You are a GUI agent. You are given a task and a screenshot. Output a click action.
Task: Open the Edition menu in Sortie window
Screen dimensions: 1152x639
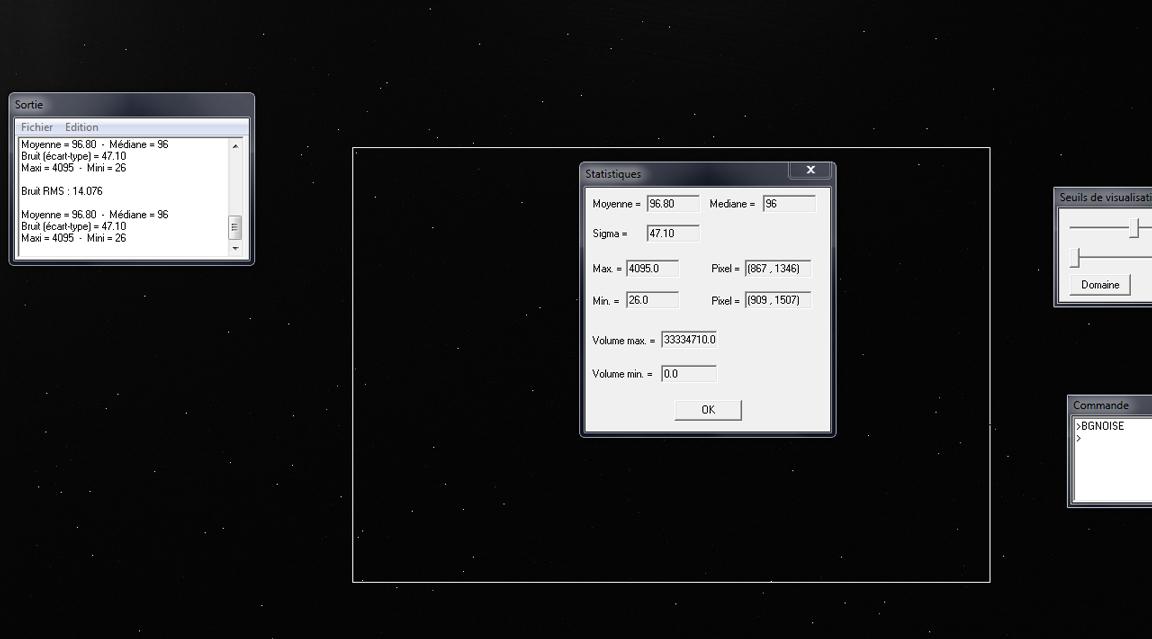click(x=82, y=127)
